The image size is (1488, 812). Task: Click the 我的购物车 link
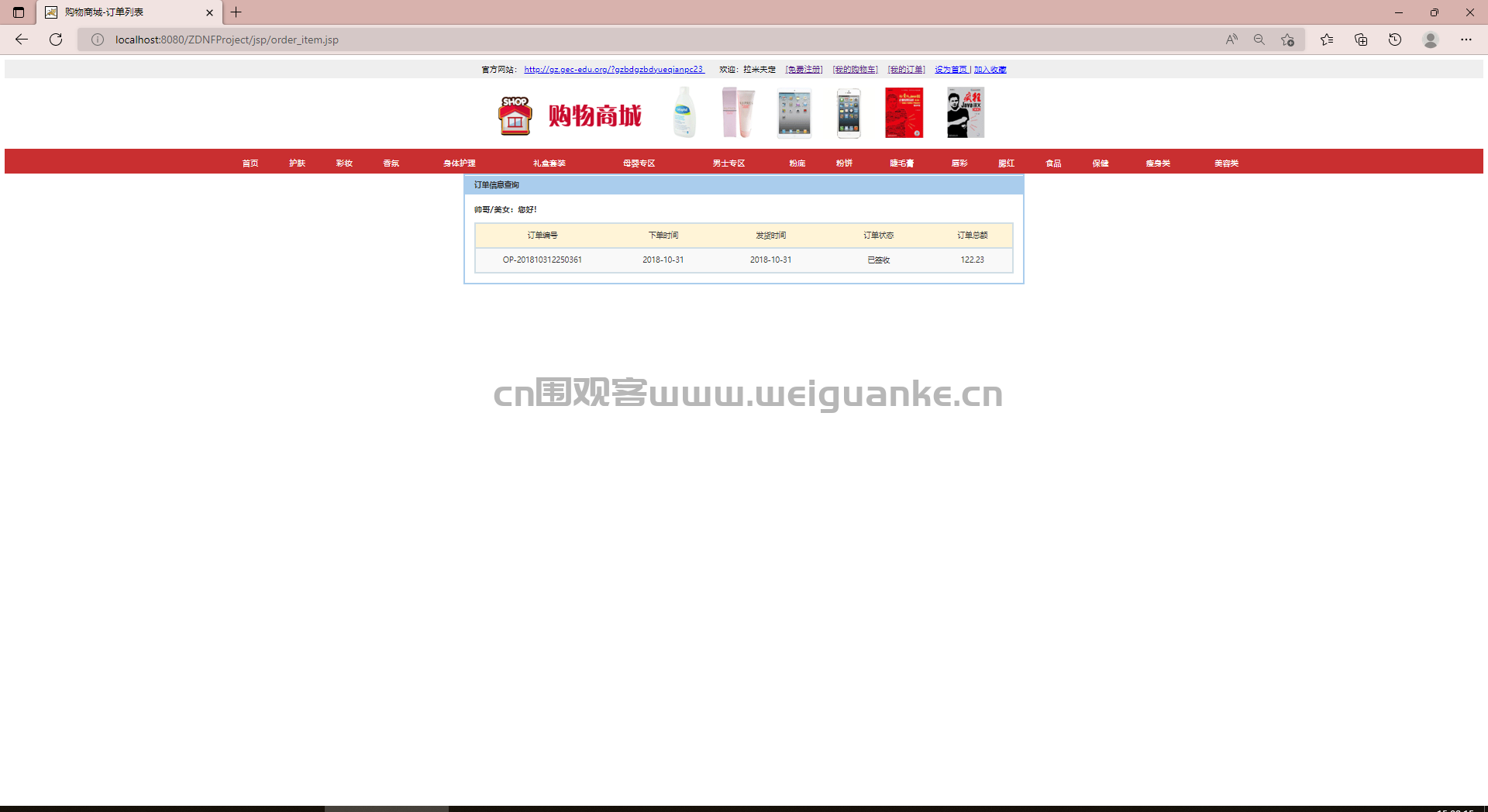pyautogui.click(x=855, y=70)
